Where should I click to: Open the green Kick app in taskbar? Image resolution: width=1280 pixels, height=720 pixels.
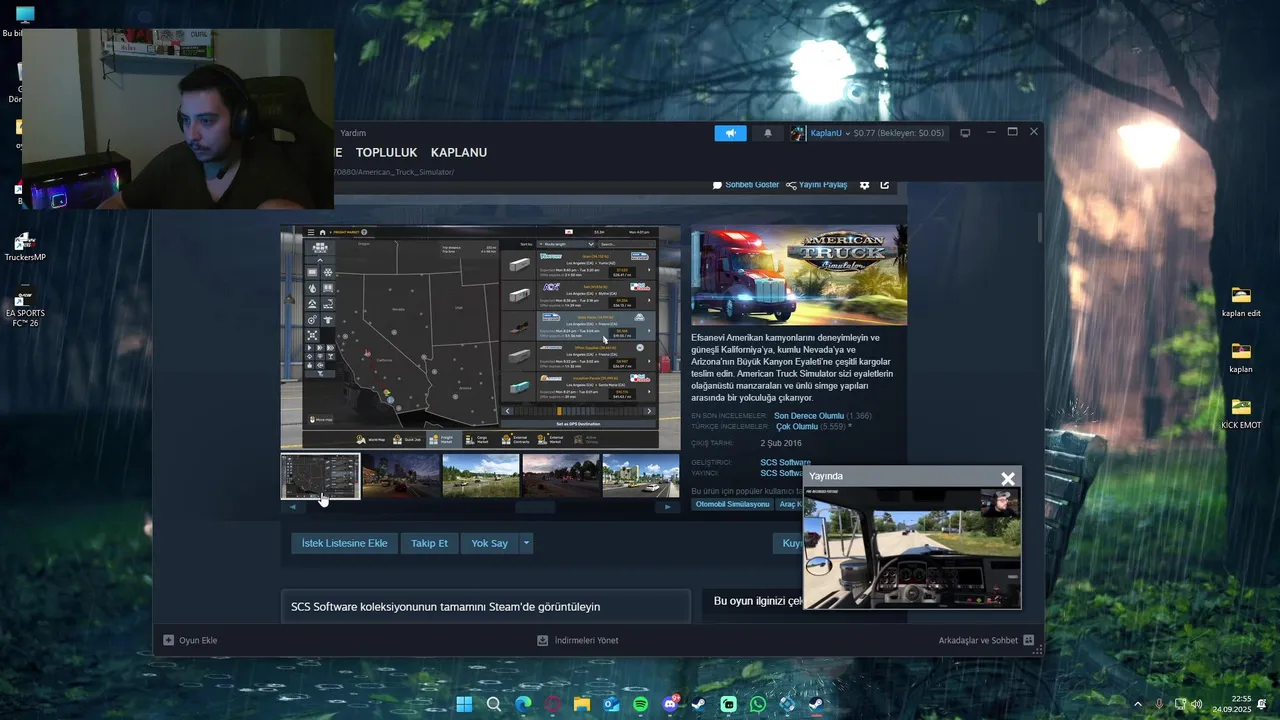coord(728,704)
